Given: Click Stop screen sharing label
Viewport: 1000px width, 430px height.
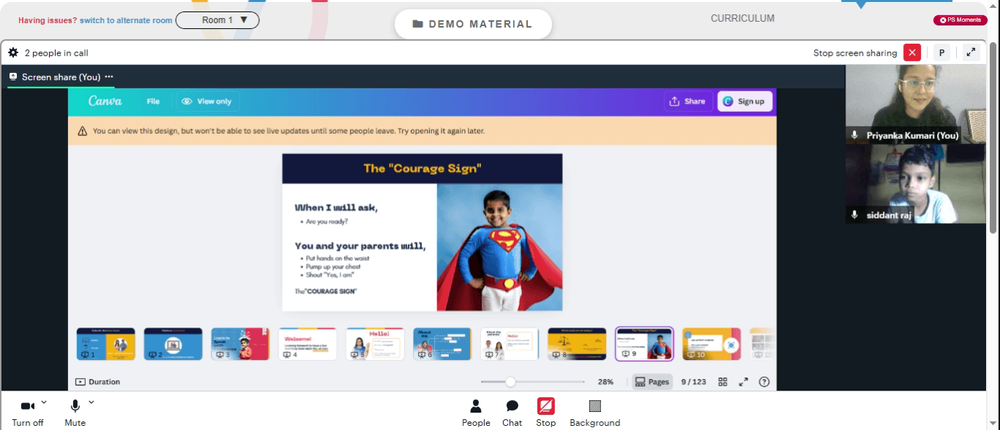Looking at the screenshot, I should pyautogui.click(x=855, y=53).
